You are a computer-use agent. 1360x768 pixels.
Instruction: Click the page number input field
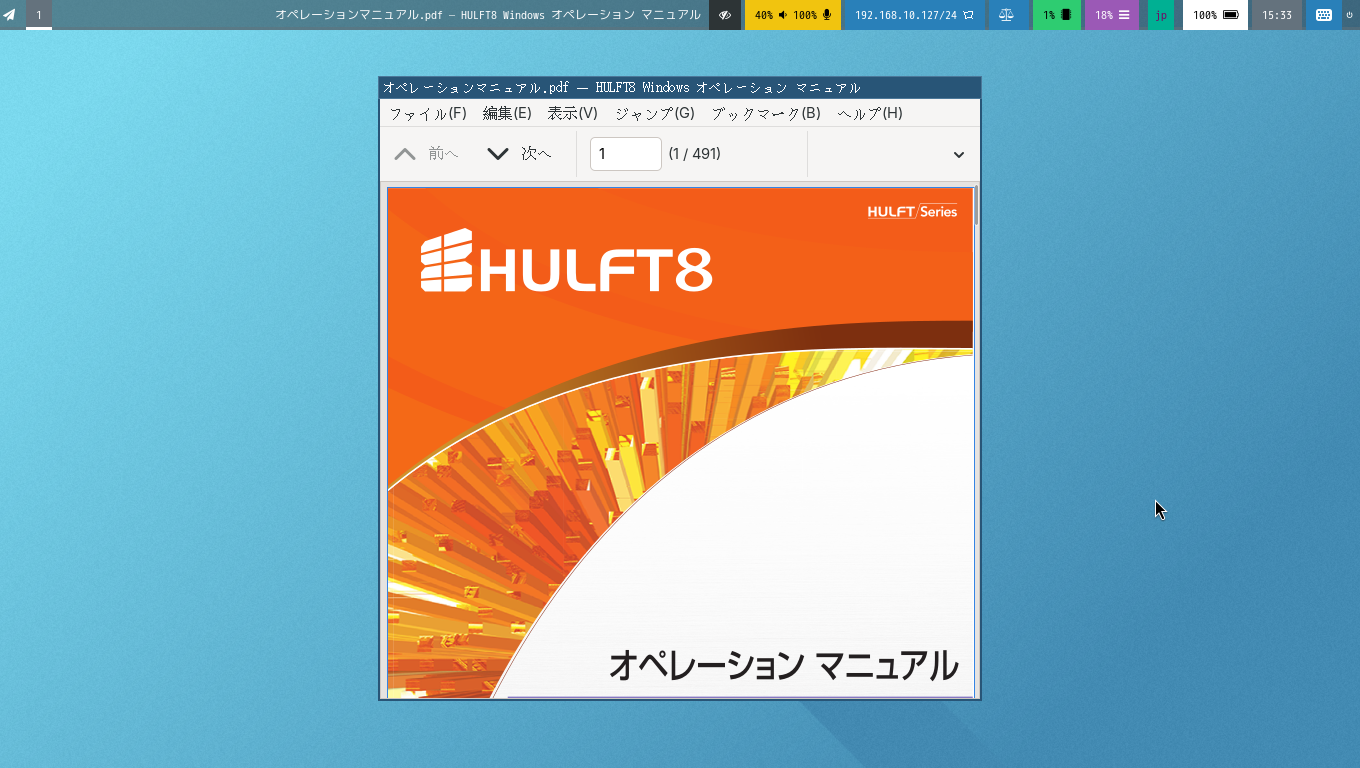click(626, 154)
